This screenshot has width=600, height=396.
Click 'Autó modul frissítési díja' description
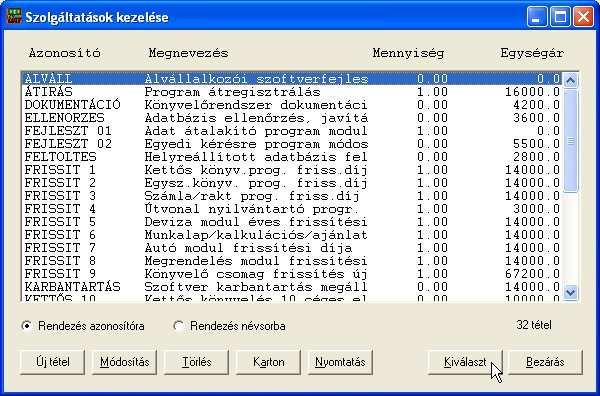248,248
